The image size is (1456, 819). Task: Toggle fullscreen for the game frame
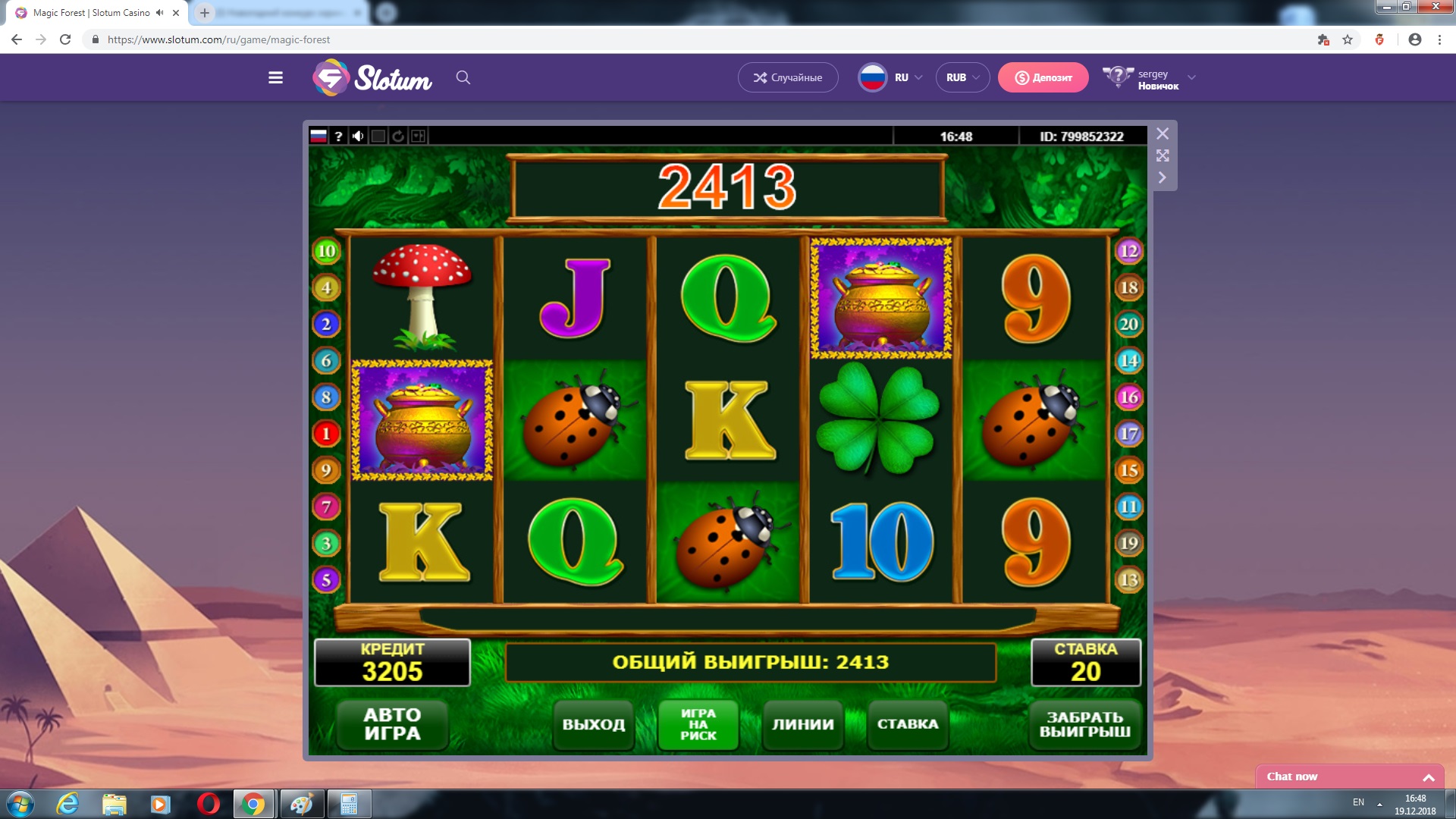pyautogui.click(x=1163, y=155)
